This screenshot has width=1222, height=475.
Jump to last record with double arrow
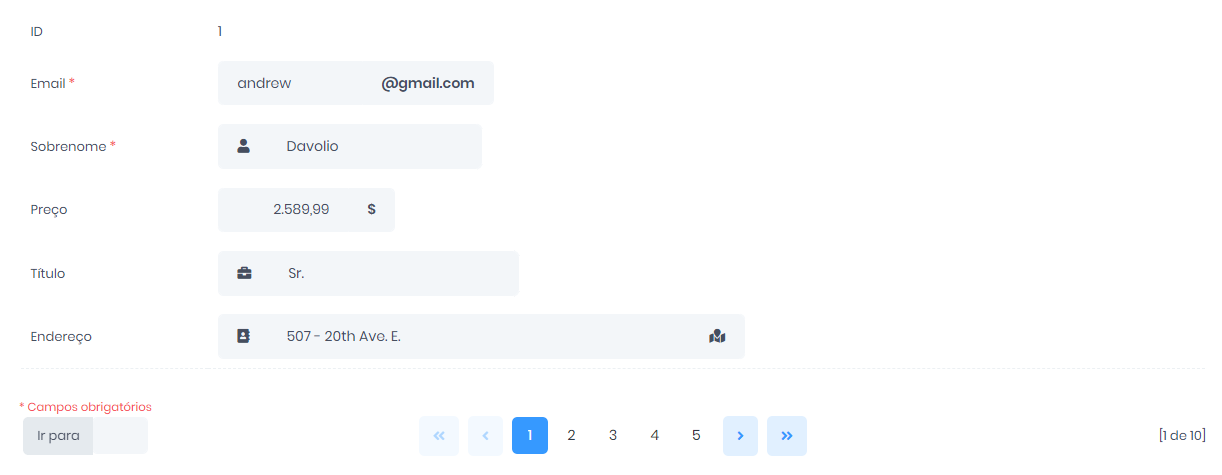coord(787,436)
